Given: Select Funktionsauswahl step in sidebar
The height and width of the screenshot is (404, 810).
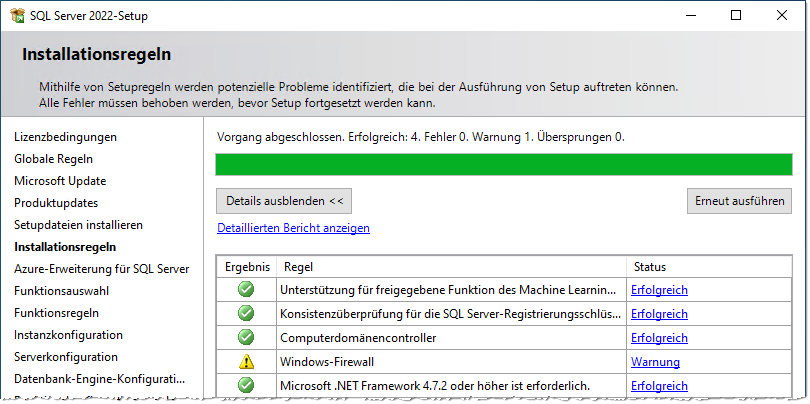Looking at the screenshot, I should [x=62, y=291].
